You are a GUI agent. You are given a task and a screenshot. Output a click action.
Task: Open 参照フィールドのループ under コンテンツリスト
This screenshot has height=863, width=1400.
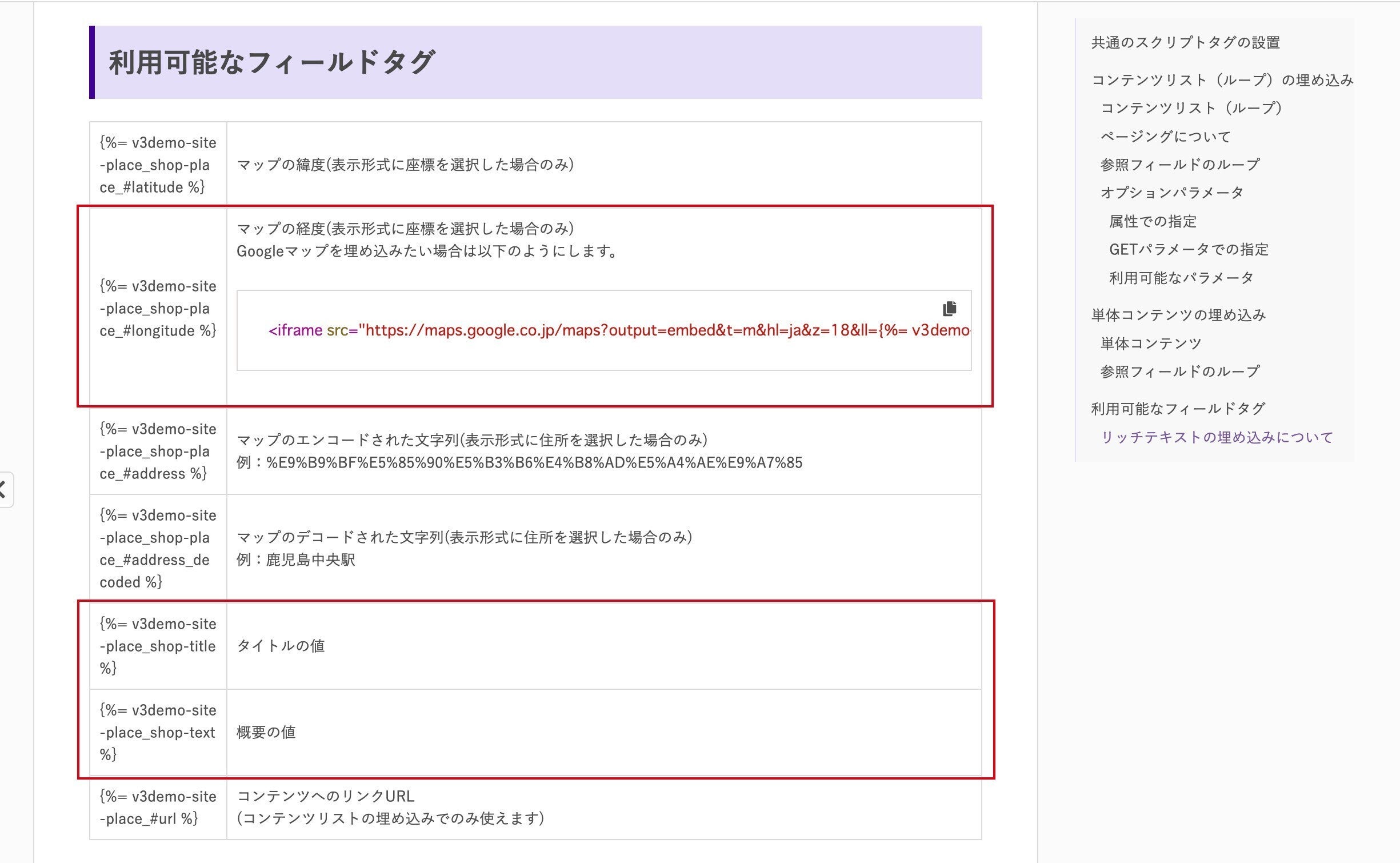1179,165
